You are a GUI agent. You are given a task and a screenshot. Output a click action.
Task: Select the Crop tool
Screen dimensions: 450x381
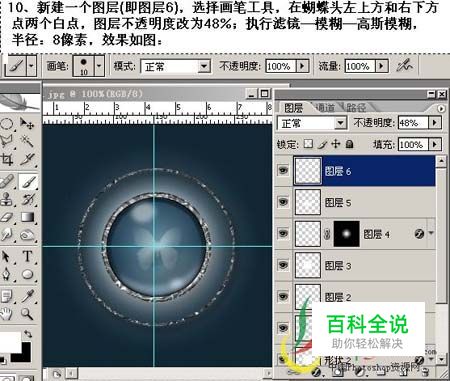7,159
